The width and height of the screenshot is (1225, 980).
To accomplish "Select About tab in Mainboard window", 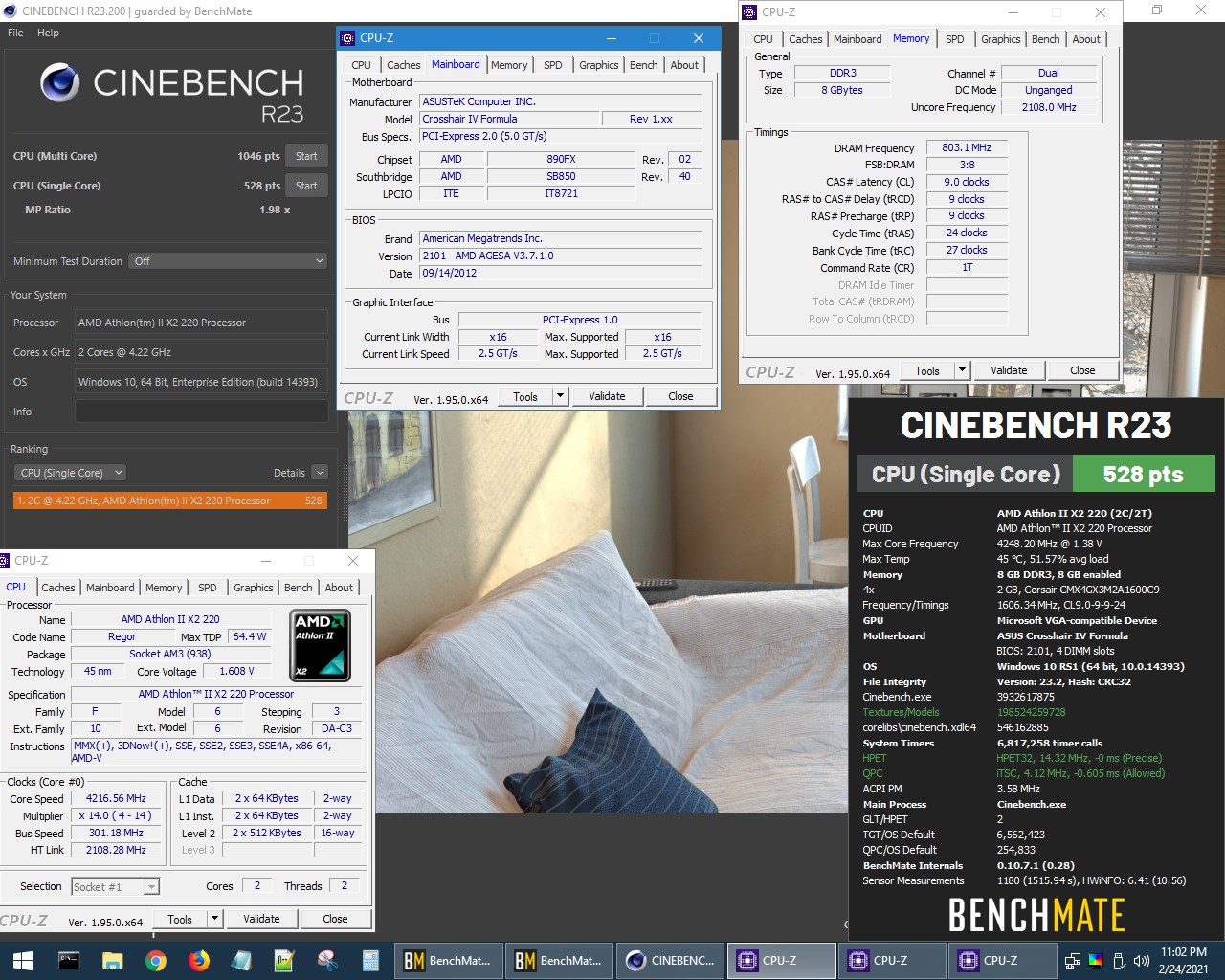I will 684,65.
